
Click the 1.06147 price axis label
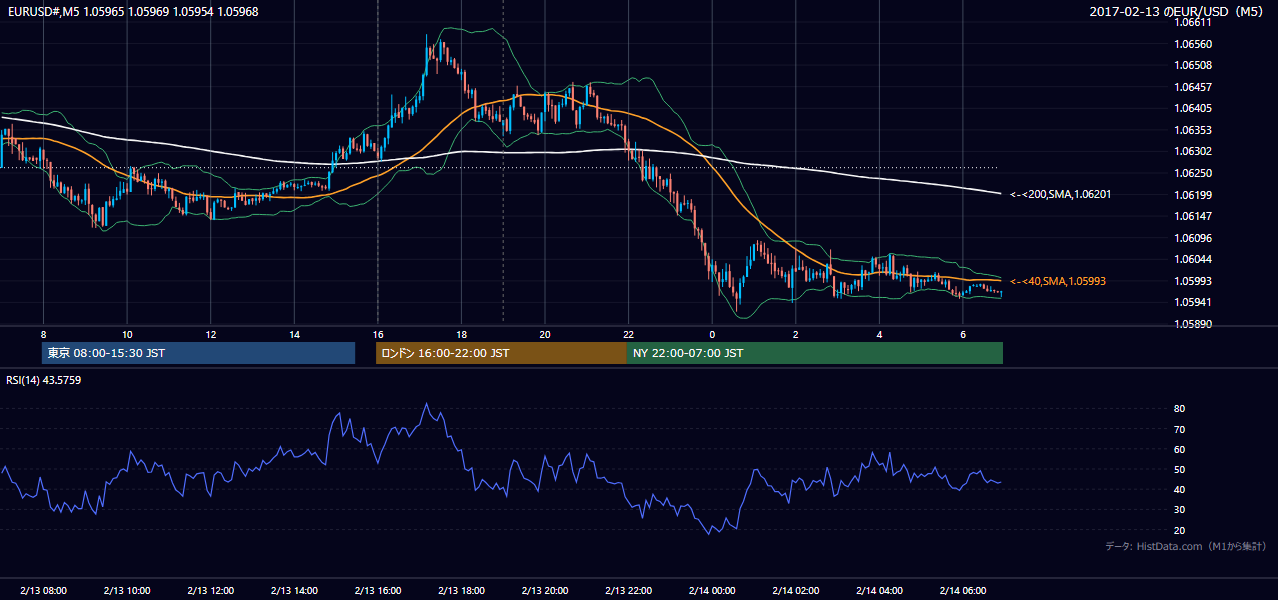click(1194, 216)
